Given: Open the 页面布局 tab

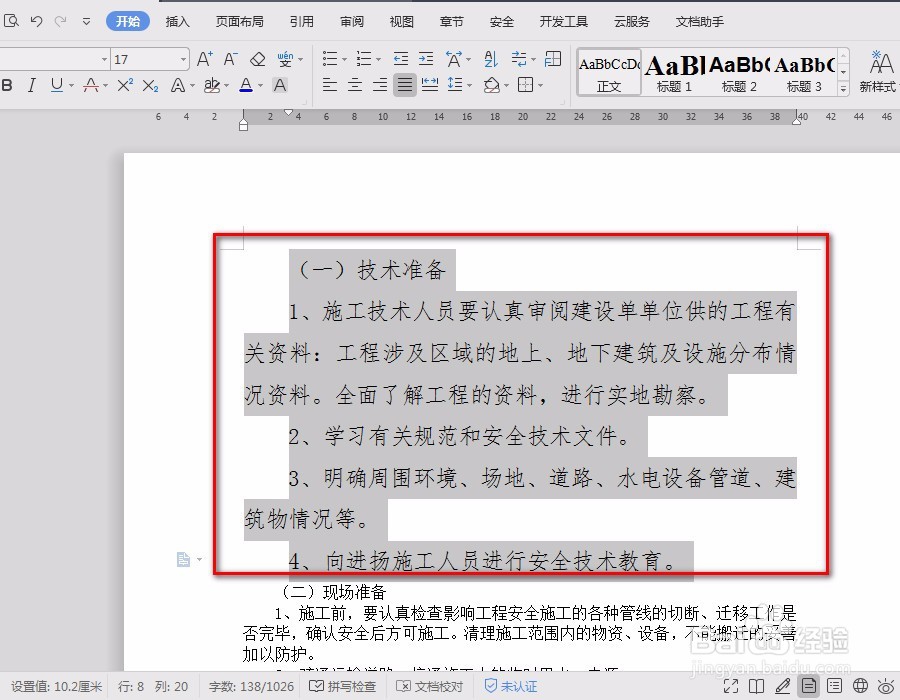Looking at the screenshot, I should pos(239,22).
